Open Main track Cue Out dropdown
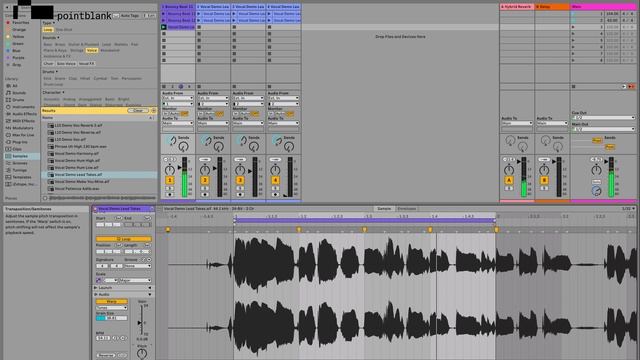The height and width of the screenshot is (360, 640). [x=603, y=118]
